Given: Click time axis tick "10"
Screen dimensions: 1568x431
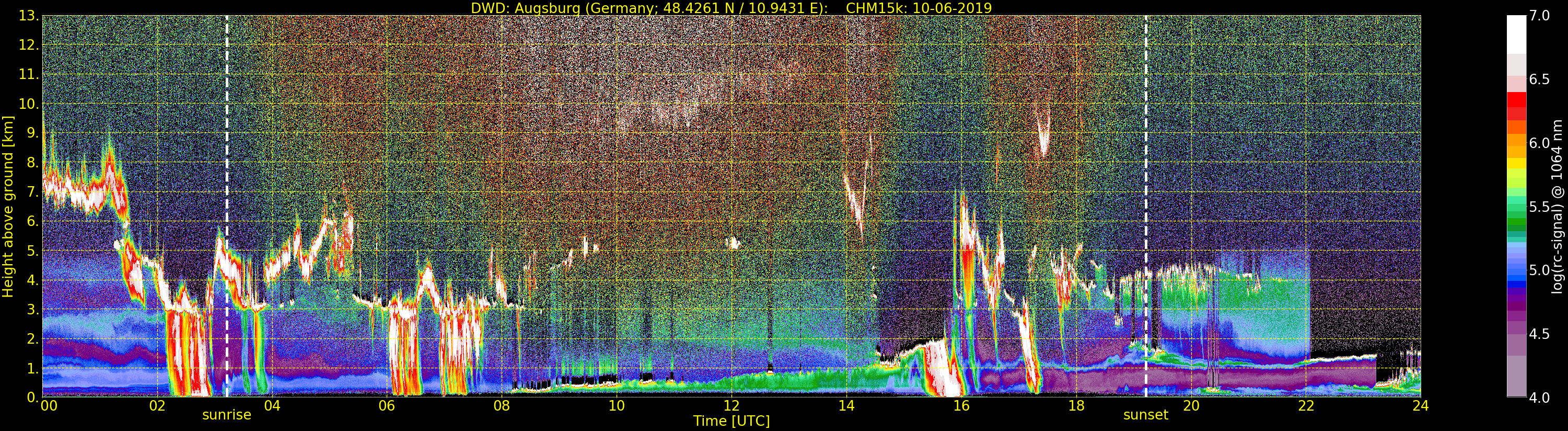Looking at the screenshot, I should tap(617, 406).
